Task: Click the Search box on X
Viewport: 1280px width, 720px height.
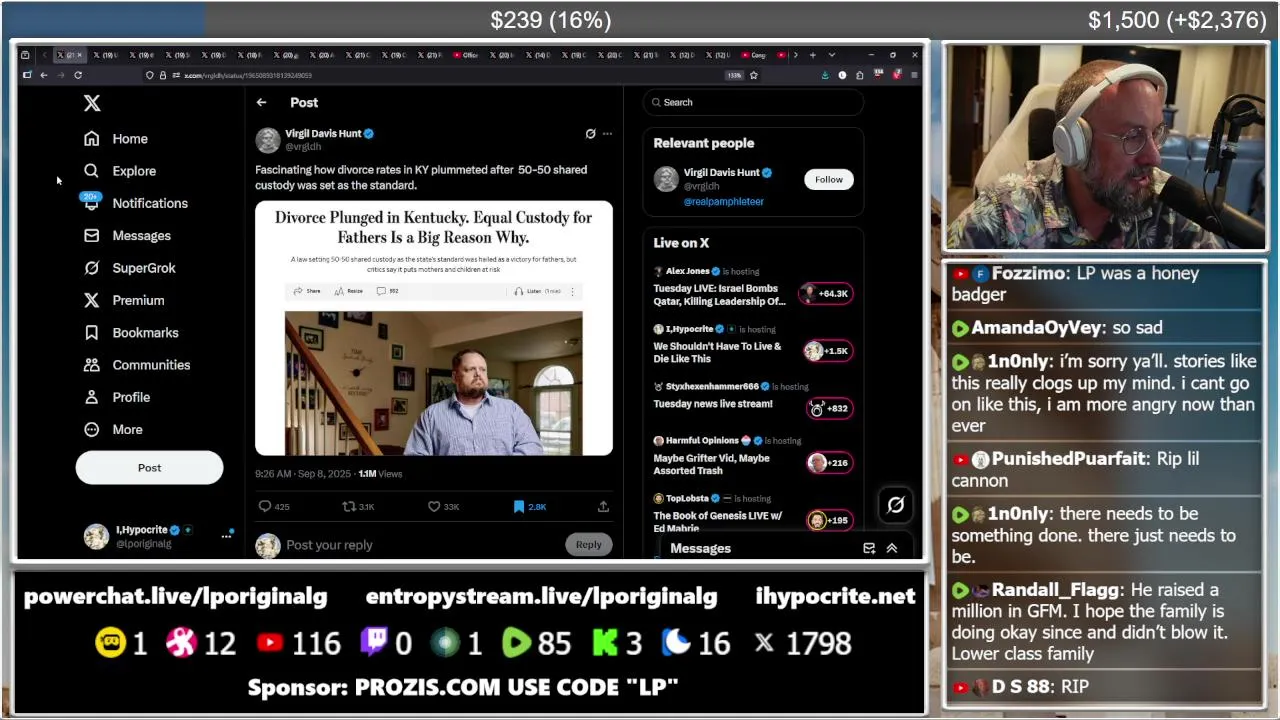Action: 753,102
